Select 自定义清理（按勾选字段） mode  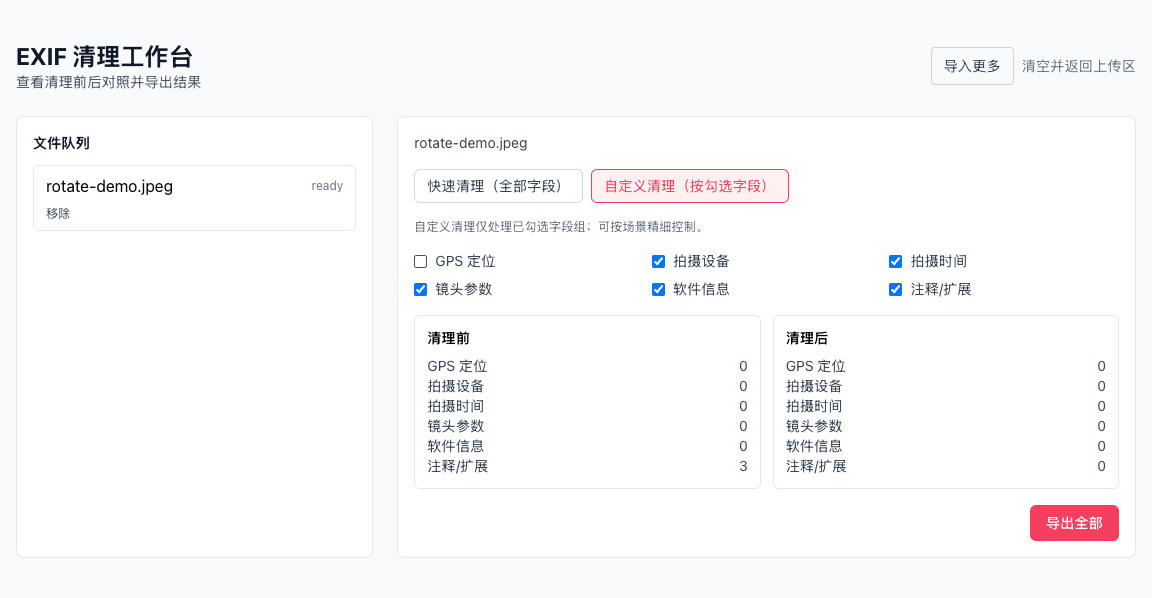(689, 186)
